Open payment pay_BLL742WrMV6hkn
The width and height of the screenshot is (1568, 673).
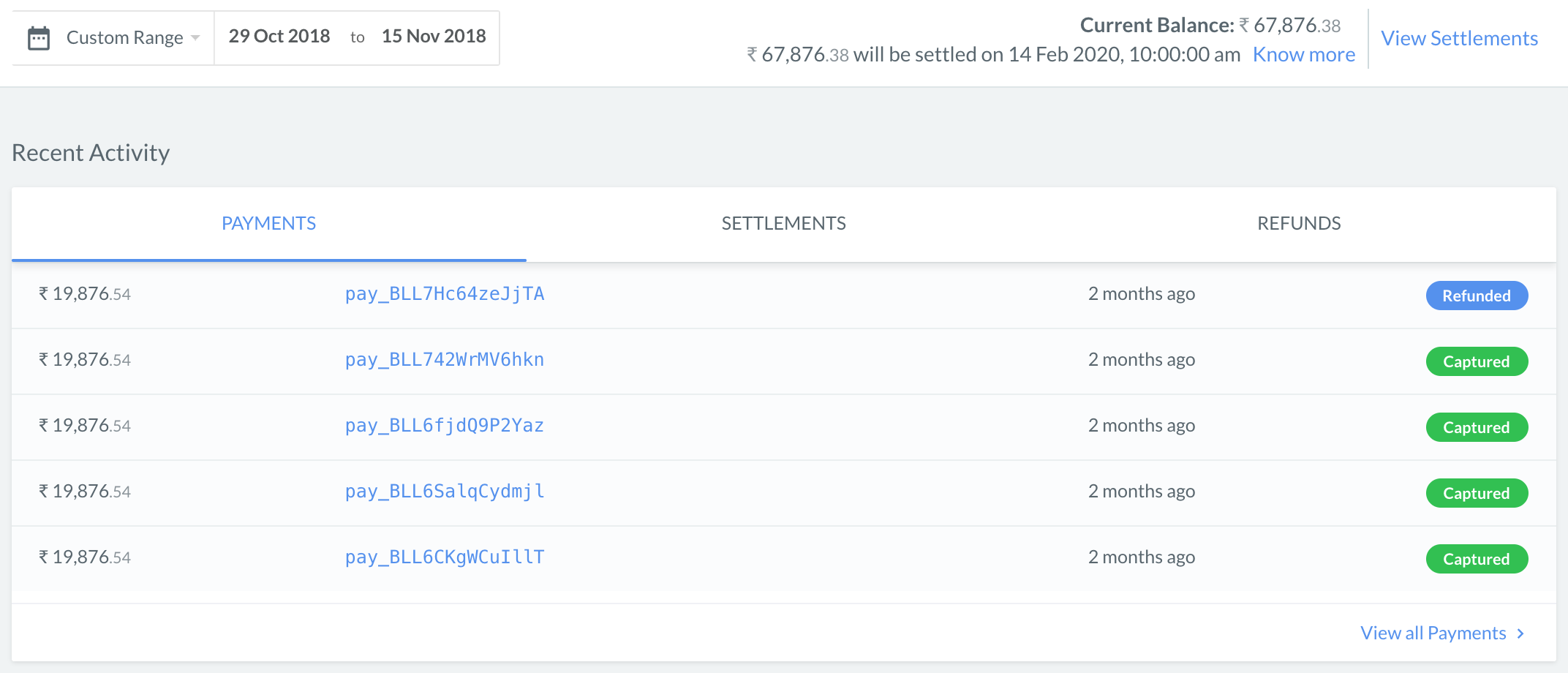pos(445,360)
